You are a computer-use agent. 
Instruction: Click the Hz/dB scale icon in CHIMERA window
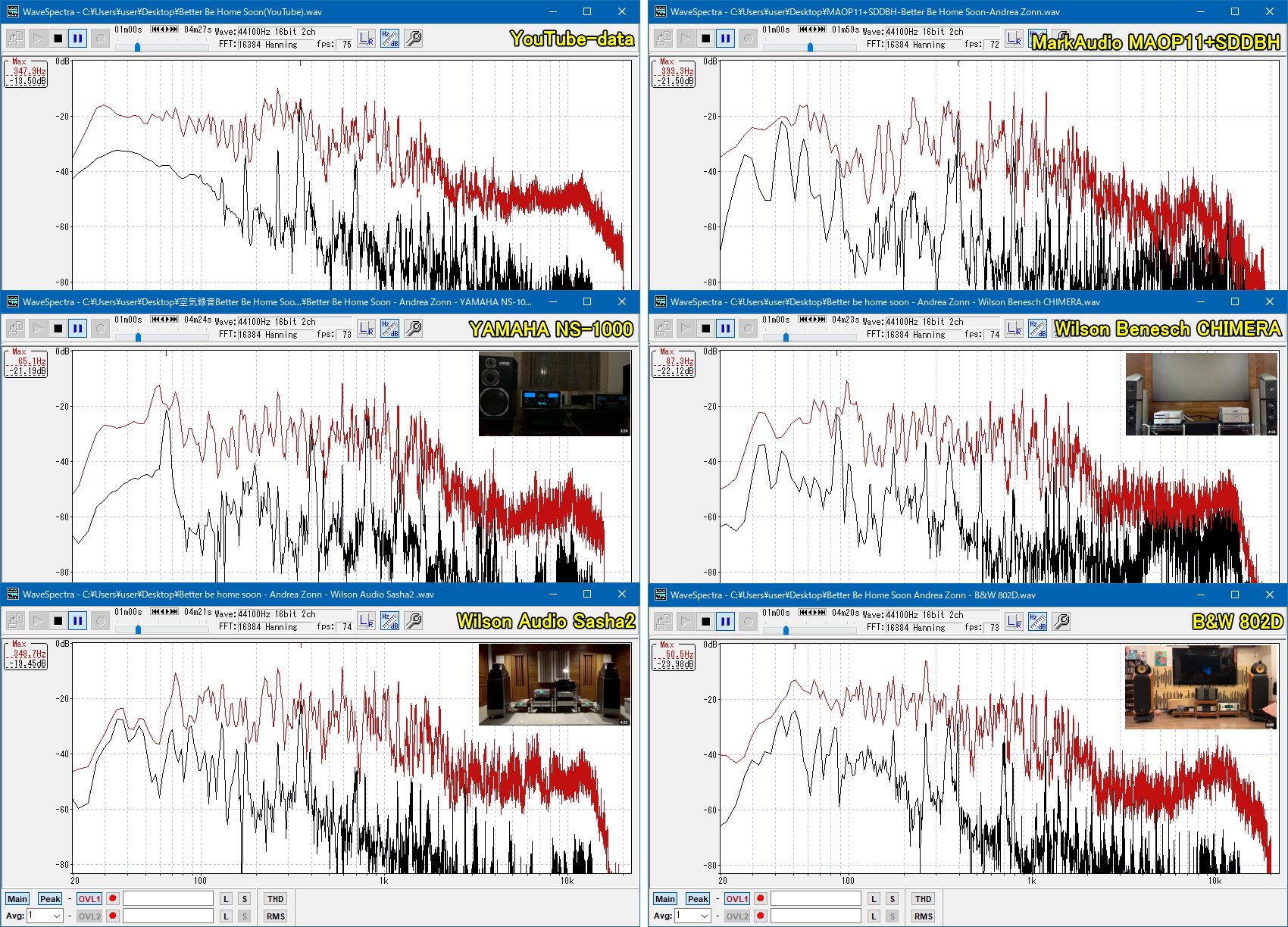coord(1037,328)
